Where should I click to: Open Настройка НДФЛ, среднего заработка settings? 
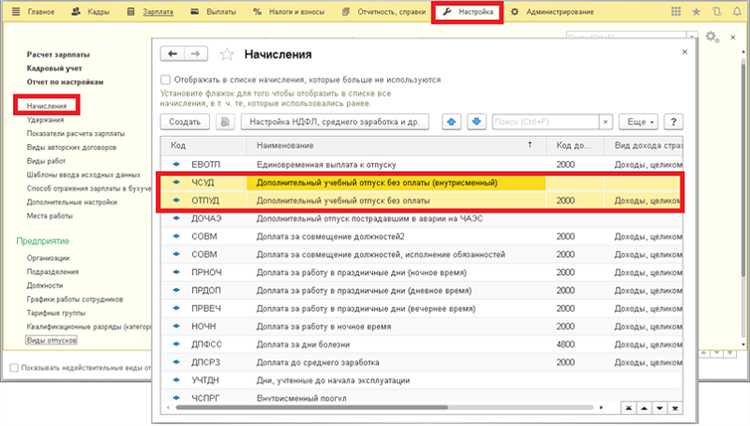pyautogui.click(x=334, y=122)
